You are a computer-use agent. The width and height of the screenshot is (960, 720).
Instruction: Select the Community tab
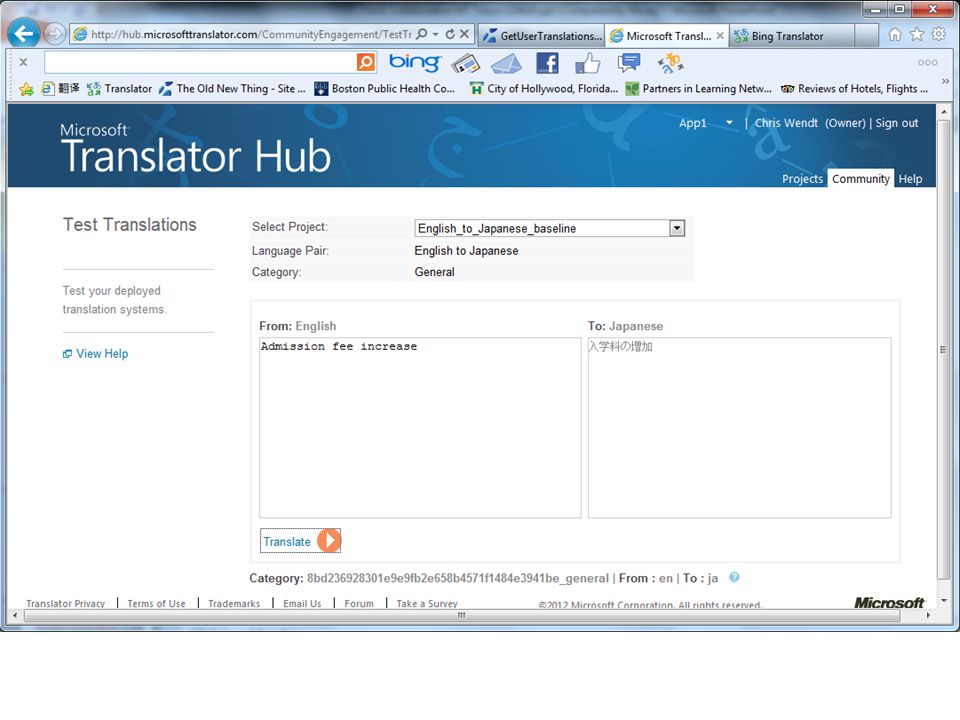860,178
